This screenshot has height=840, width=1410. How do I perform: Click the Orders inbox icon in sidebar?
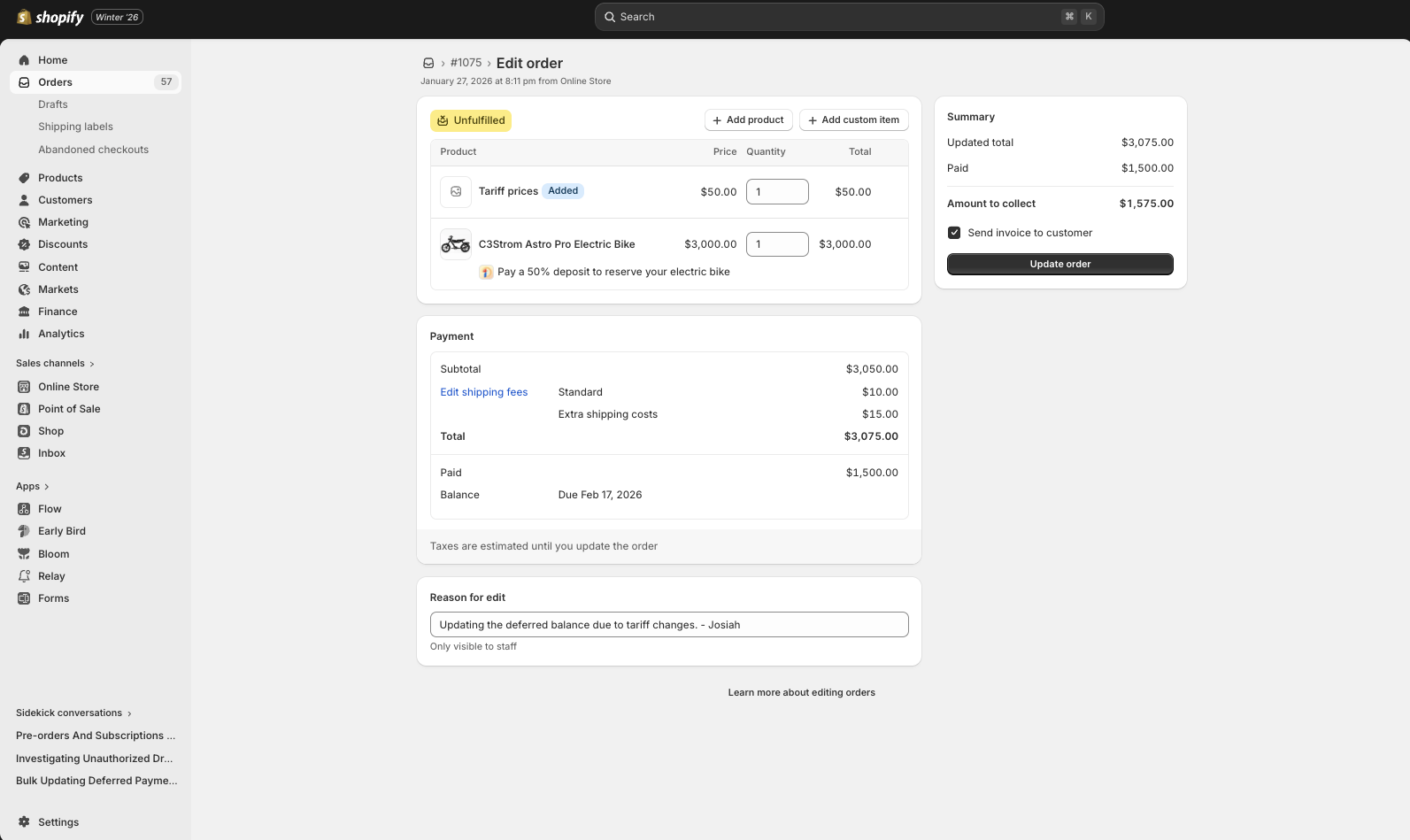tap(24, 82)
